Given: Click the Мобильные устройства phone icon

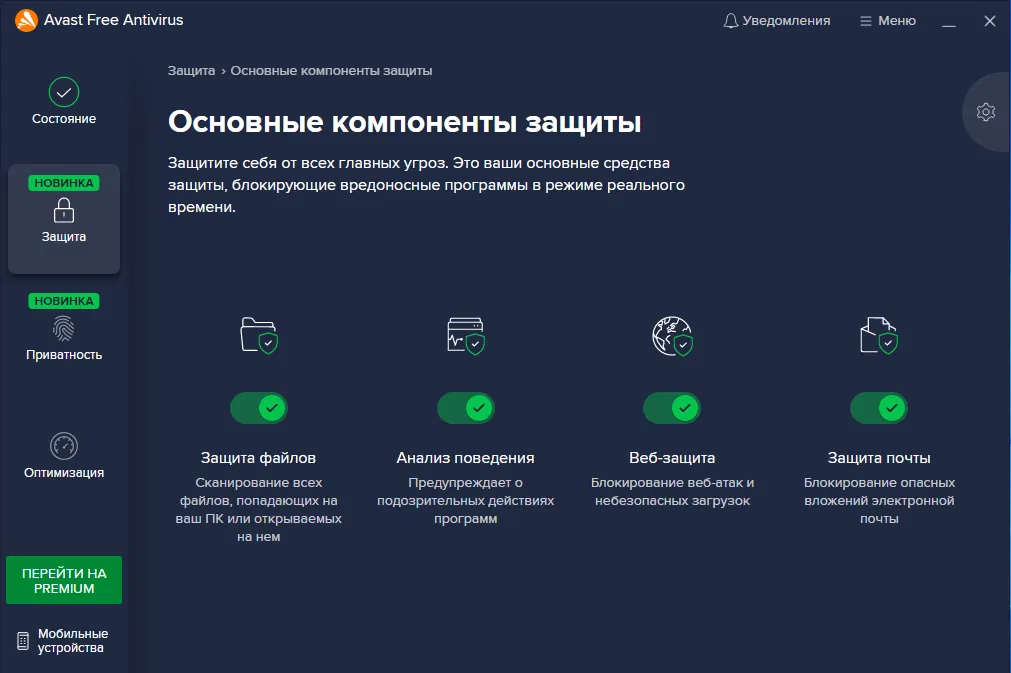Looking at the screenshot, I should [x=23, y=641].
